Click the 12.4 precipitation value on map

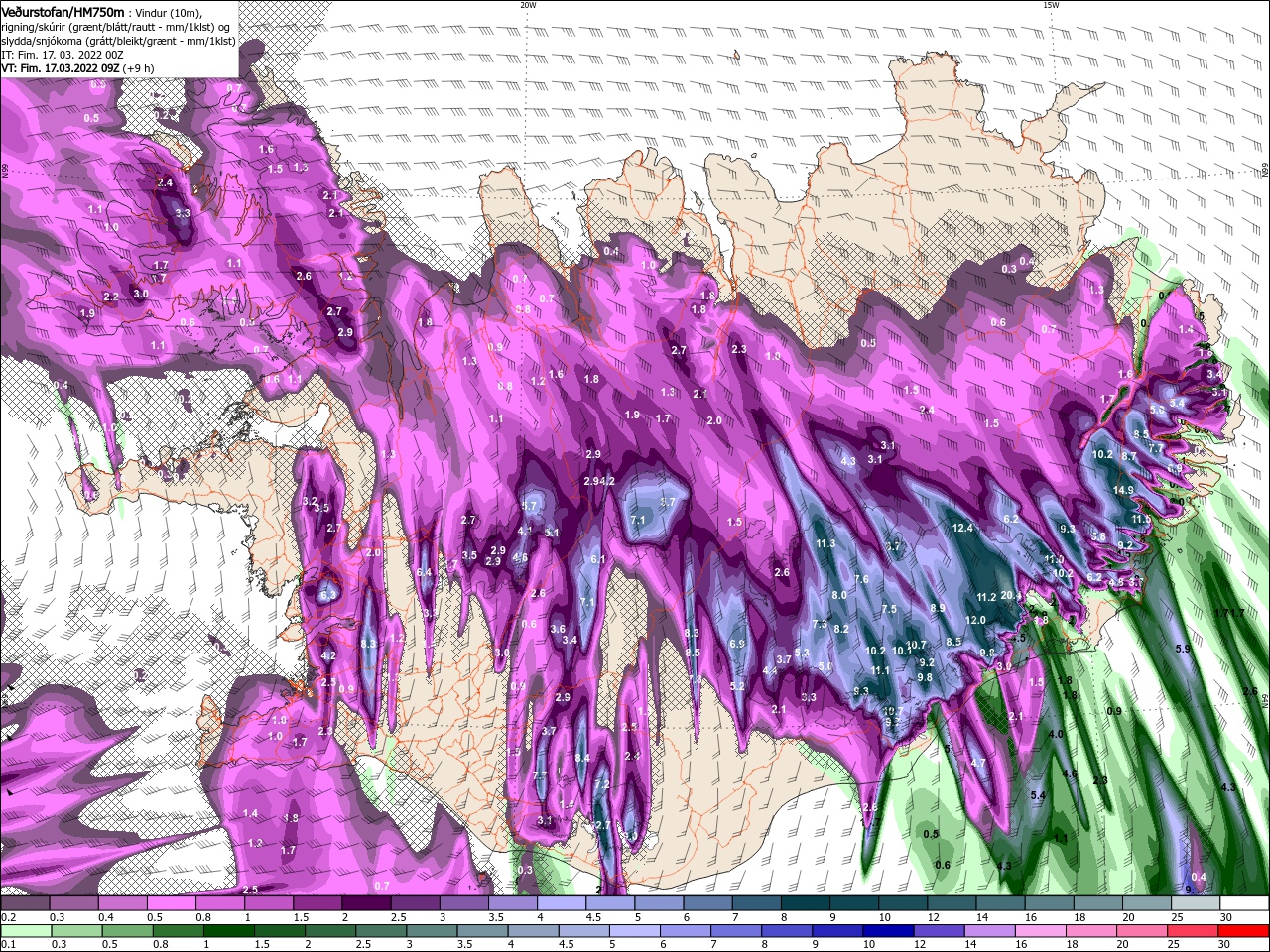point(962,528)
